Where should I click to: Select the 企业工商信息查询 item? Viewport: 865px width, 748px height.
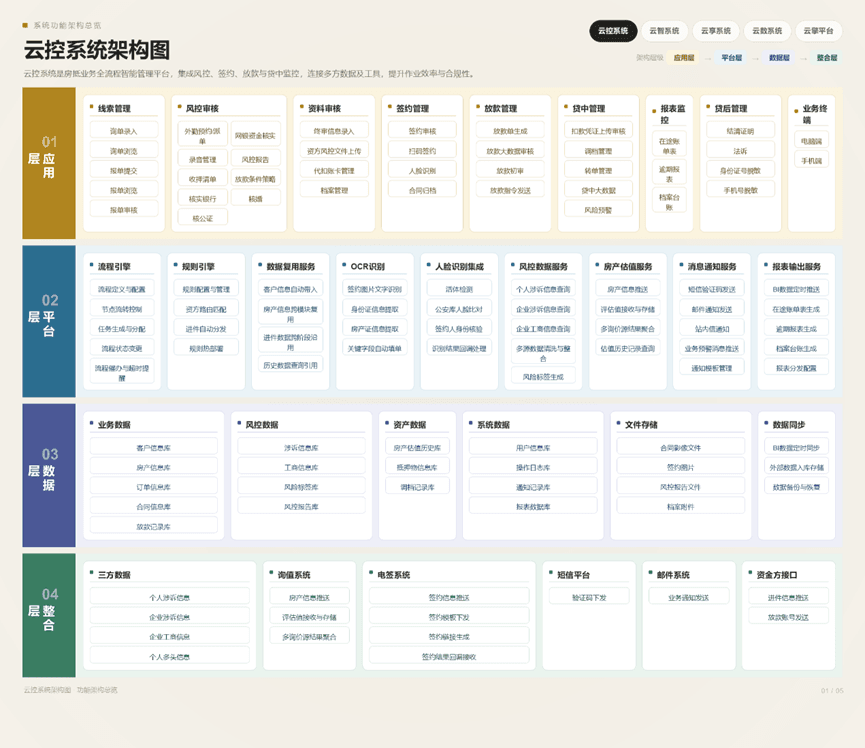tap(543, 329)
